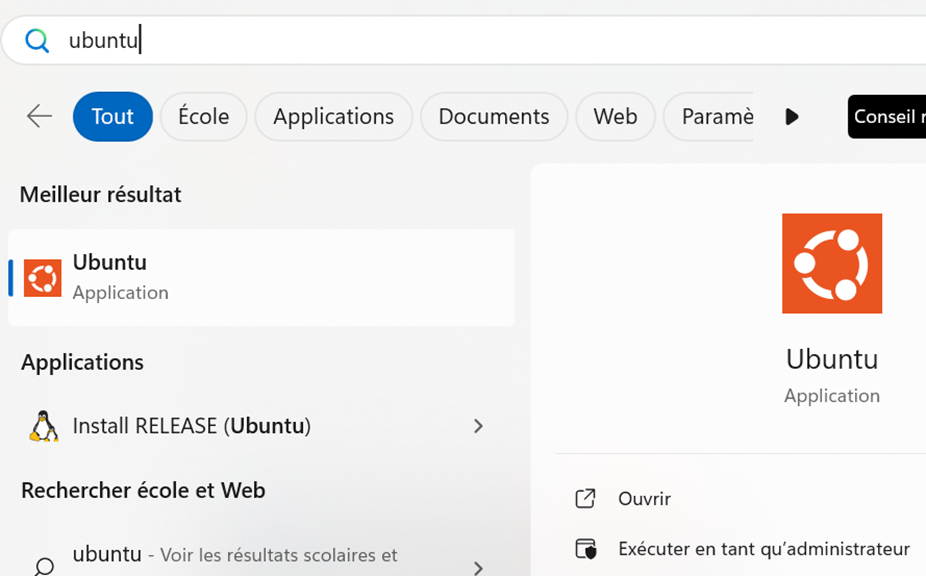Screen dimensions: 926x576
Task: Click the Tux penguin icon
Action: 43,426
